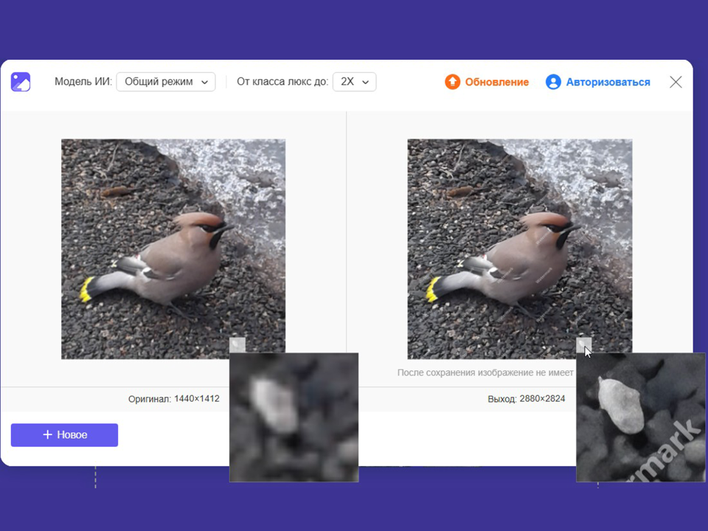Click the + Новое button
Screen dimensions: 708x531
point(65,435)
